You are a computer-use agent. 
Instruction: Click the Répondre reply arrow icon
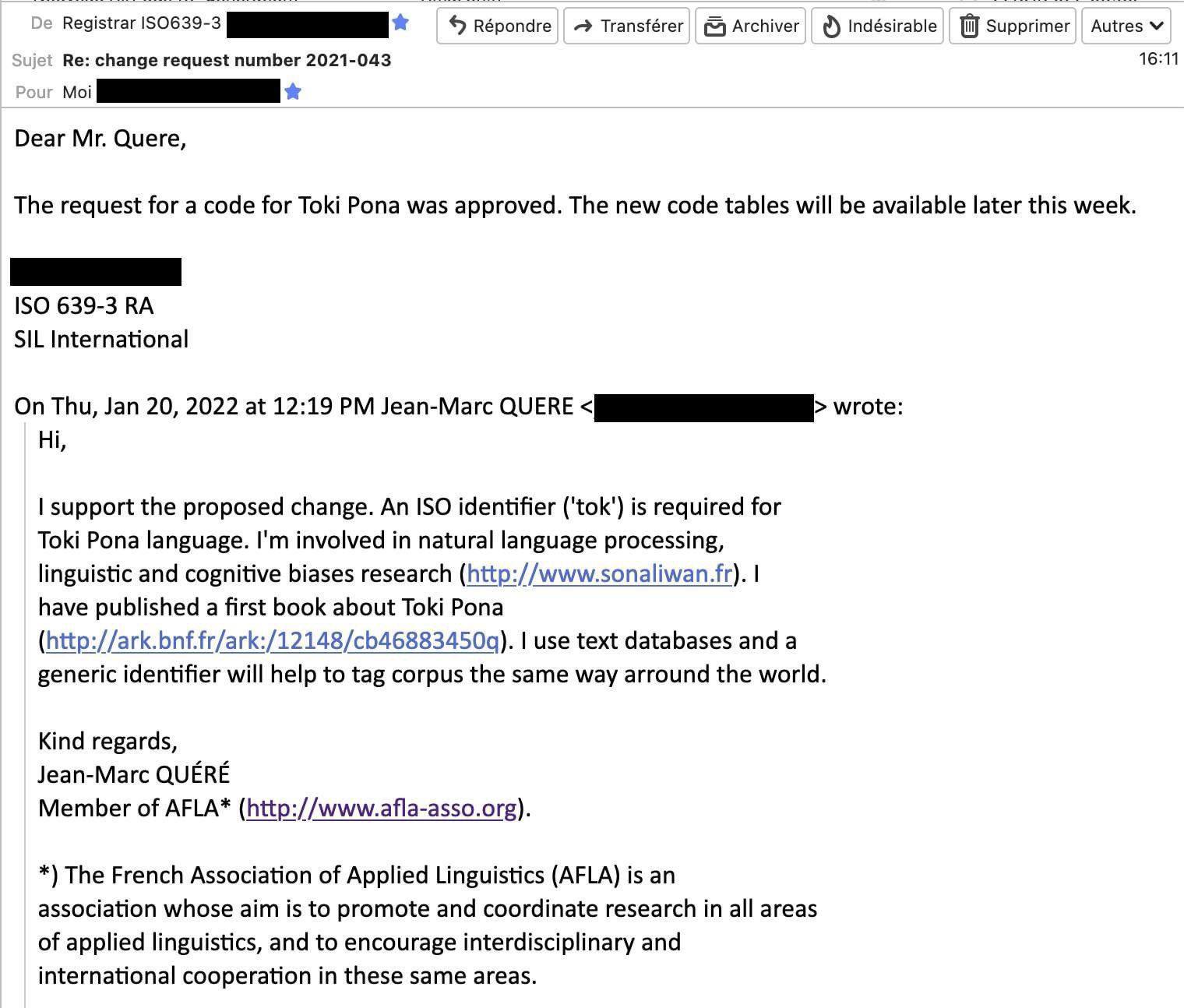(458, 26)
